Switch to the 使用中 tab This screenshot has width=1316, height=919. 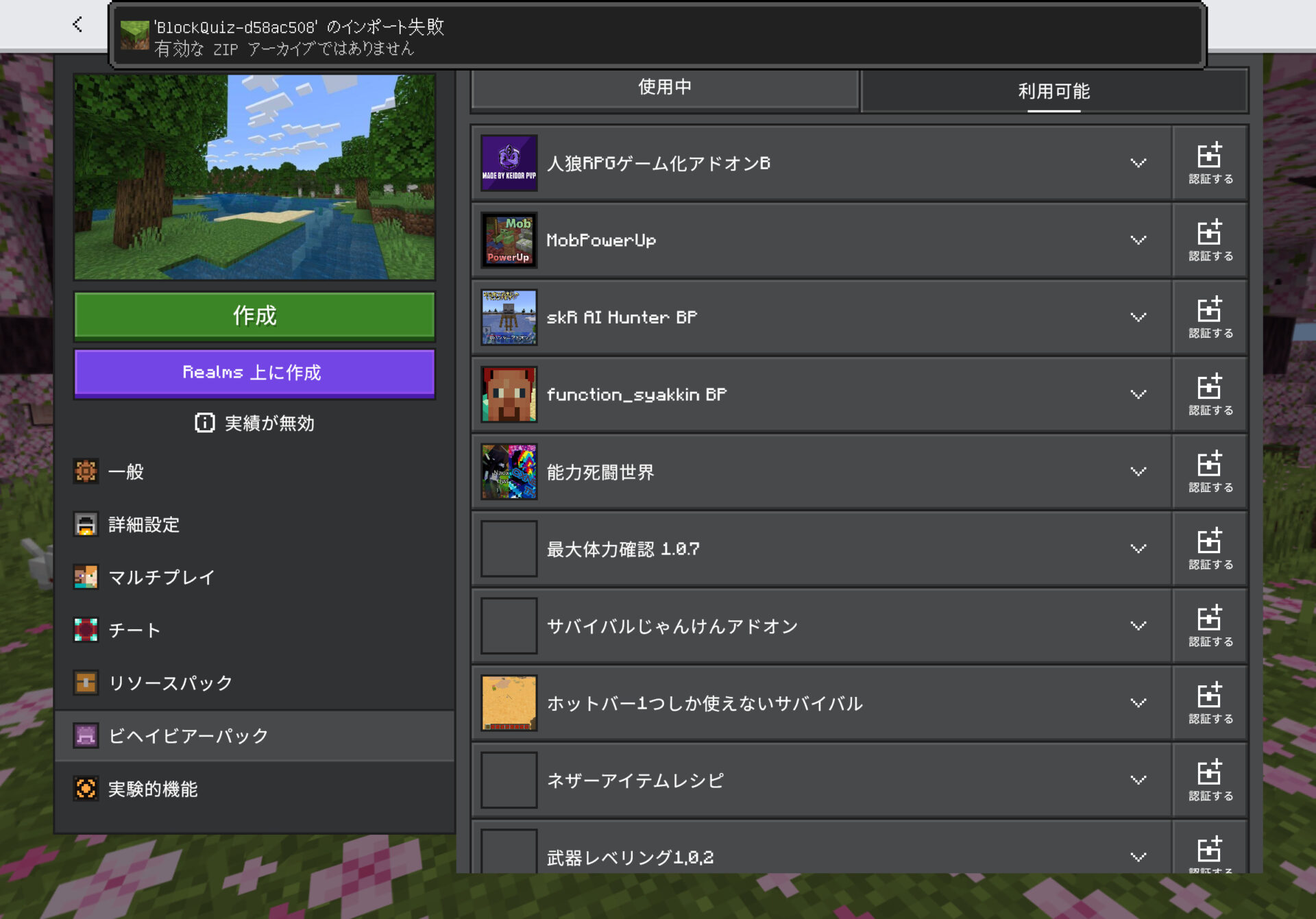coord(663,87)
